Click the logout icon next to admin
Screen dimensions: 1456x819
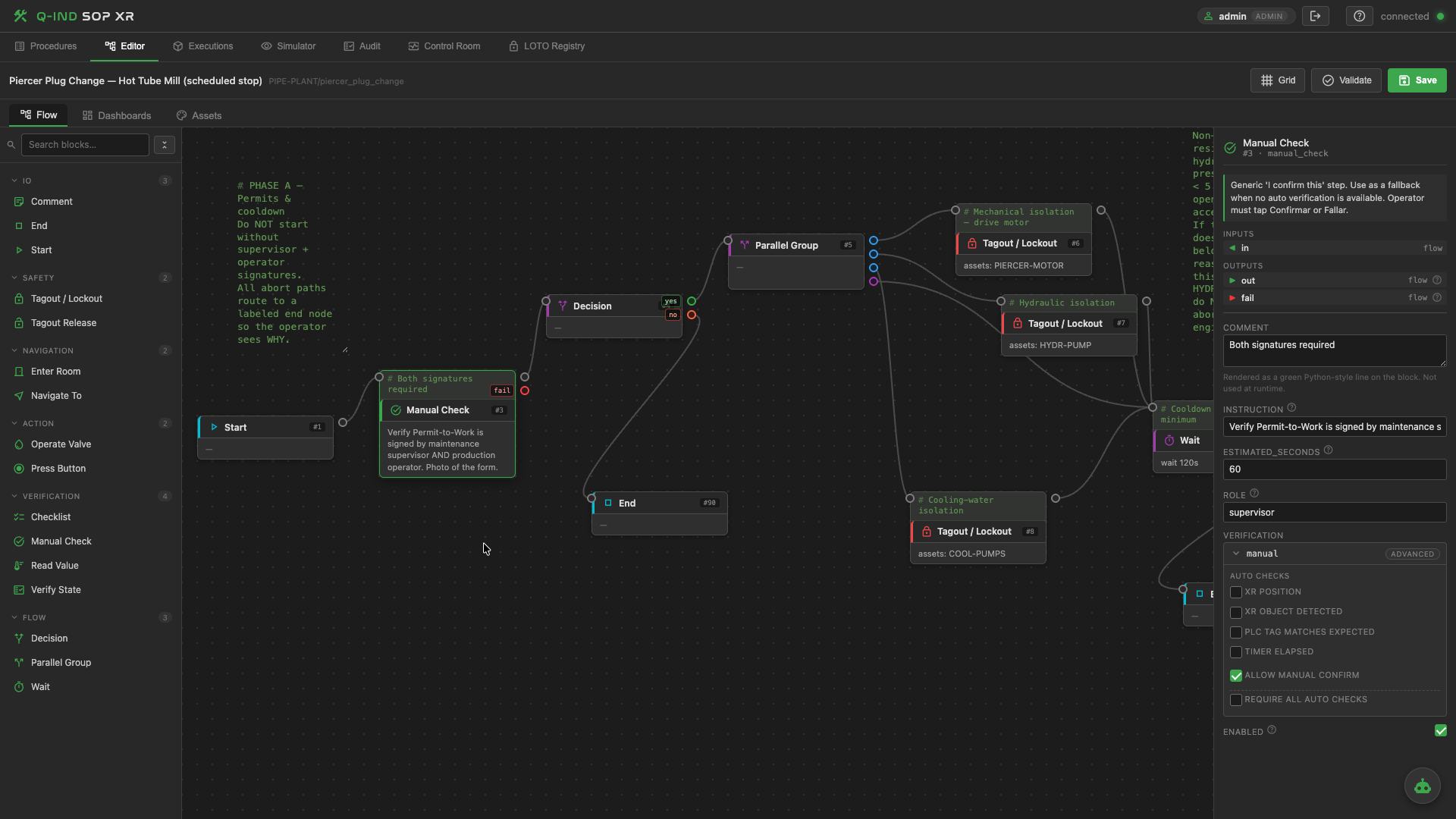[x=1316, y=16]
